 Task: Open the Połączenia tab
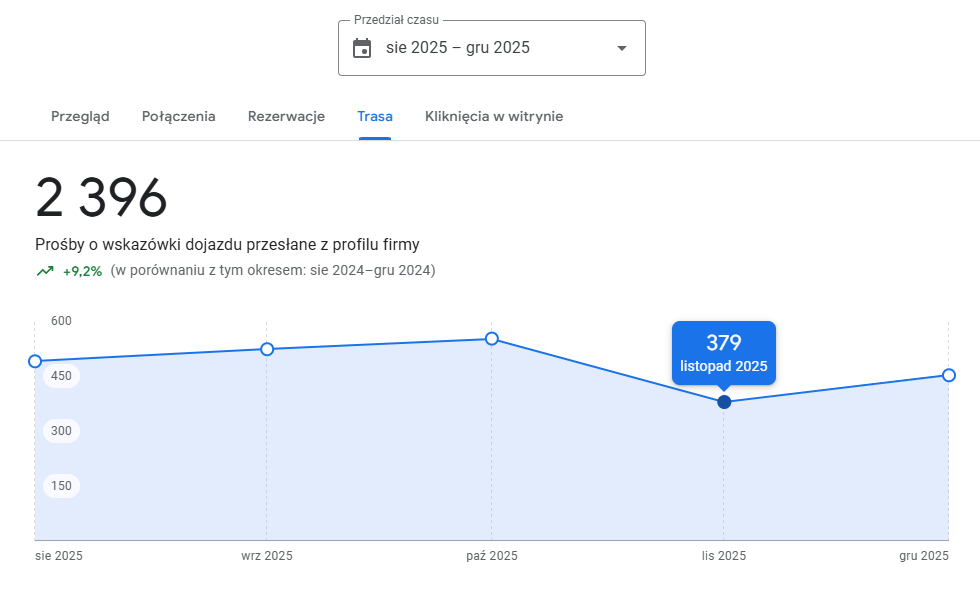pos(178,116)
